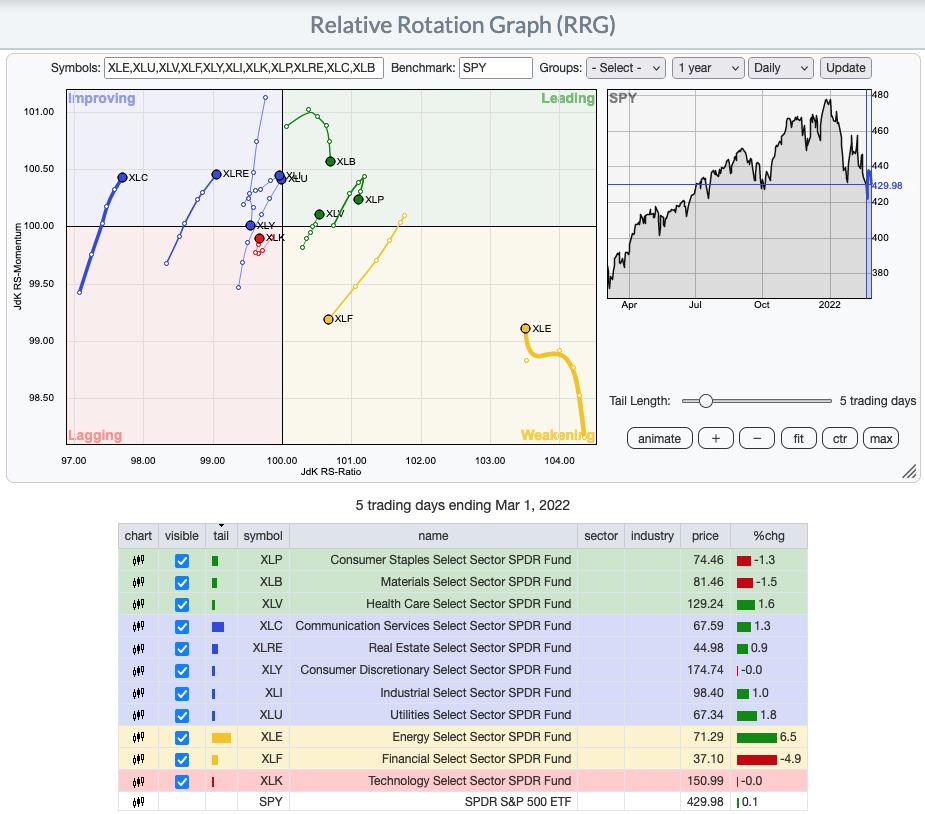Open the Daily interval dropdown

(780, 68)
